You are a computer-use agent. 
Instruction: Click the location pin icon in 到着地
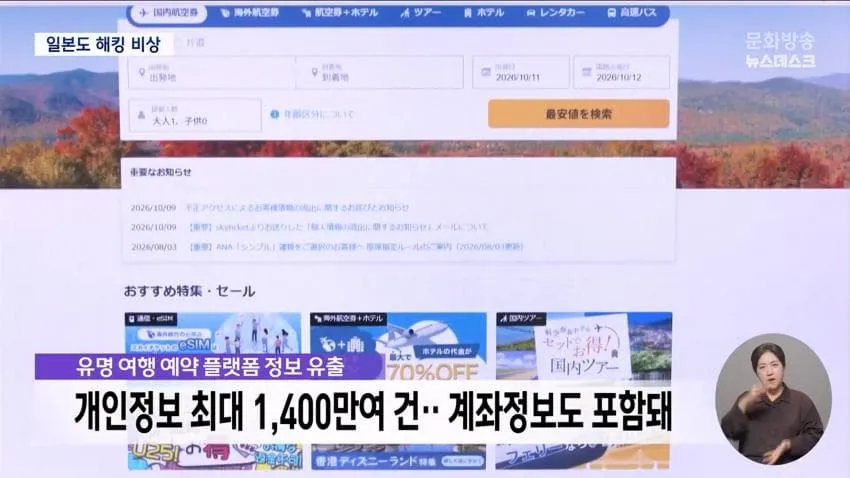[x=314, y=72]
